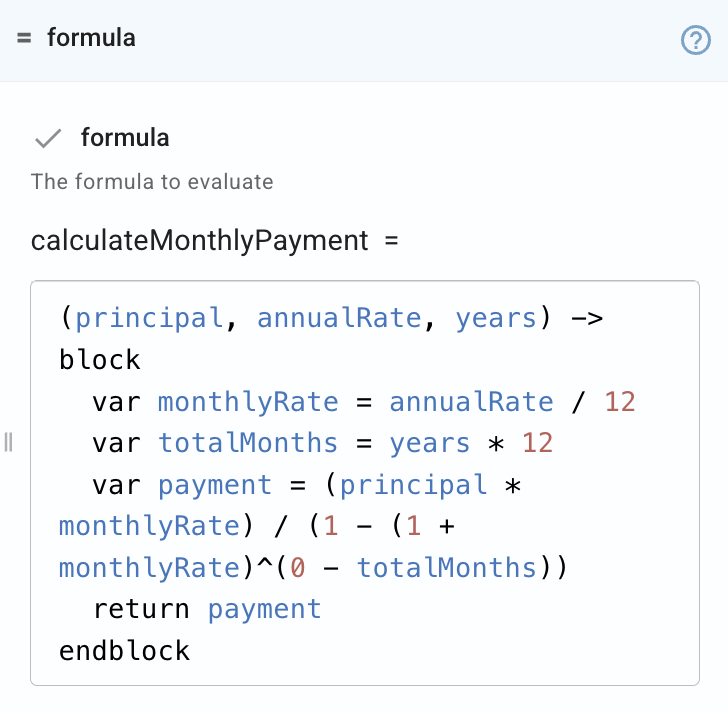Screen dimensions: 728x712
Task: Click "years" in the parameter list
Action: 496,318
